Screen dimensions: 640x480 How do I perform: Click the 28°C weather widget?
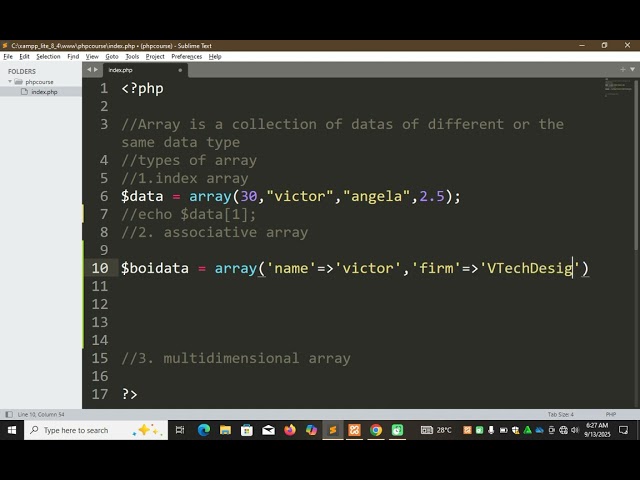(436, 430)
